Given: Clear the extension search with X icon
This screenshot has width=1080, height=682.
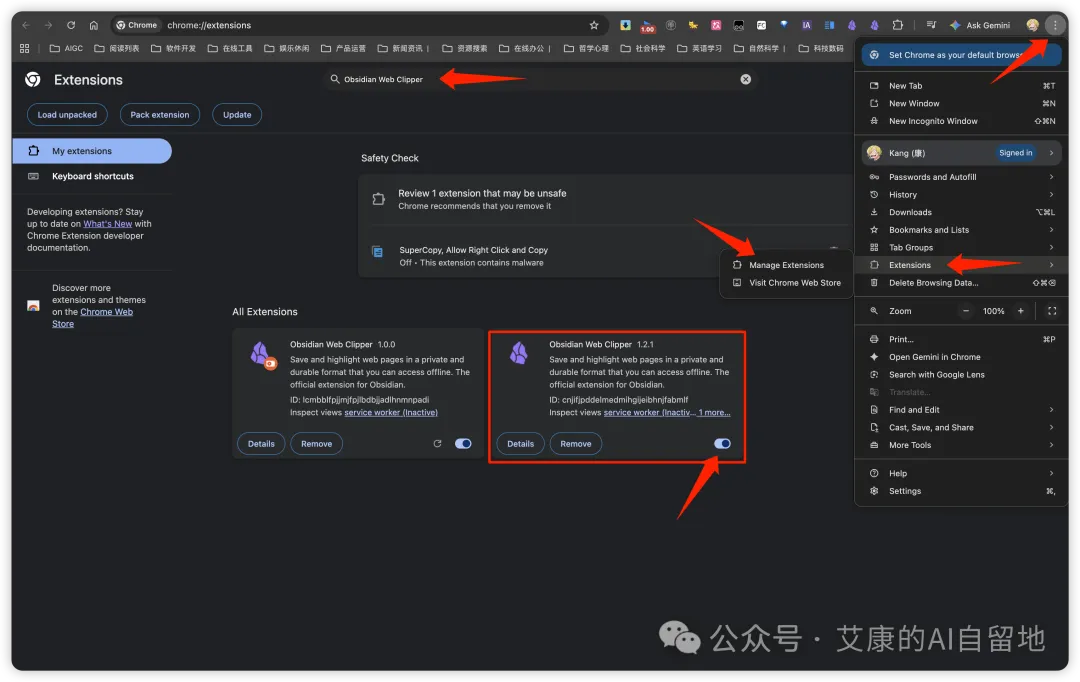Looking at the screenshot, I should coord(745,79).
